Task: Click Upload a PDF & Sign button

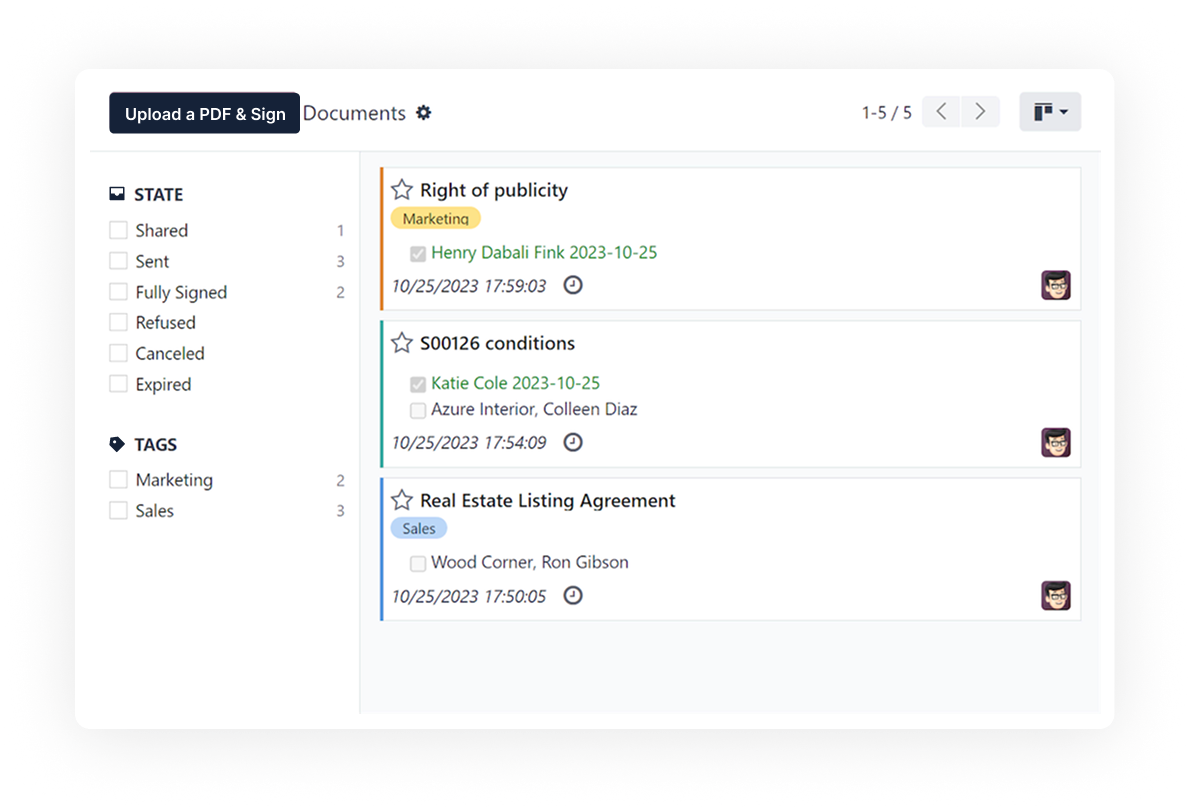Action: (x=204, y=113)
